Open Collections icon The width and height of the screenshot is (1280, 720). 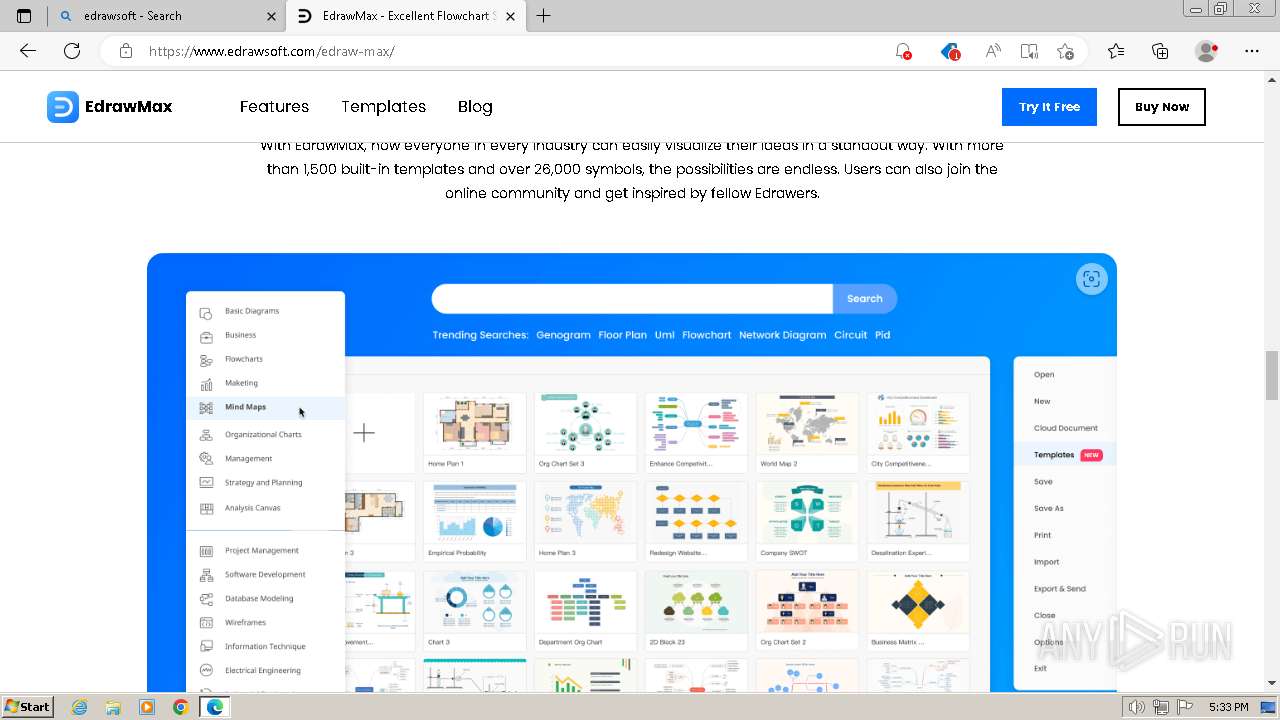click(1160, 51)
